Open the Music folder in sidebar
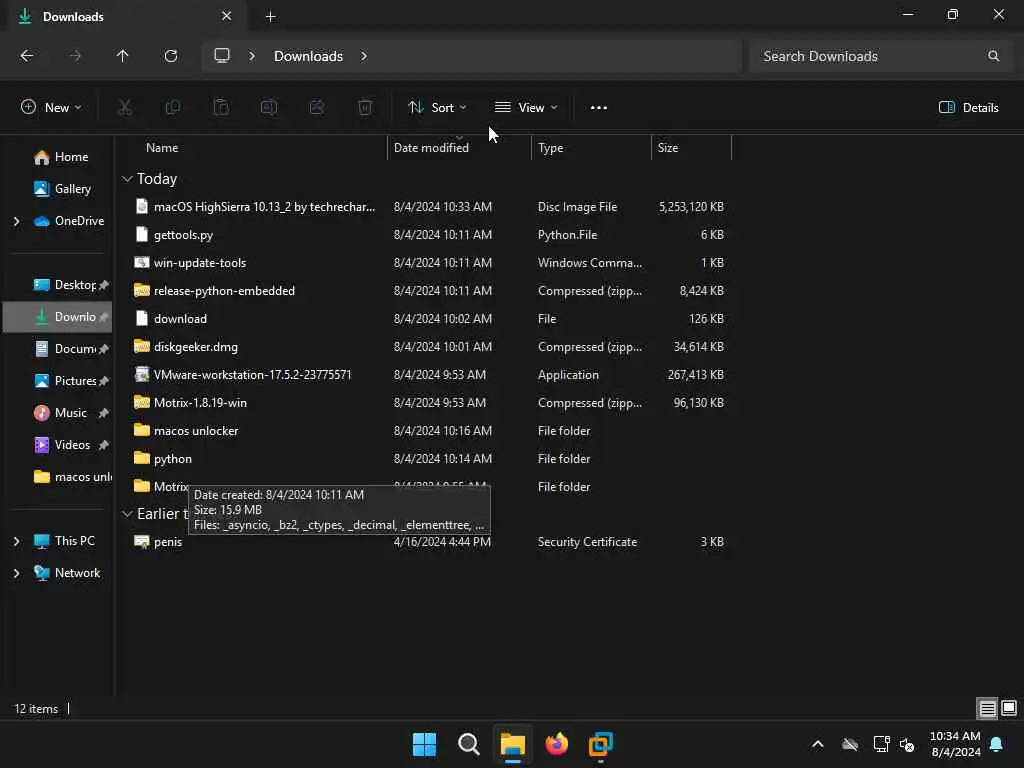Viewport: 1024px width, 768px height. (x=61, y=413)
